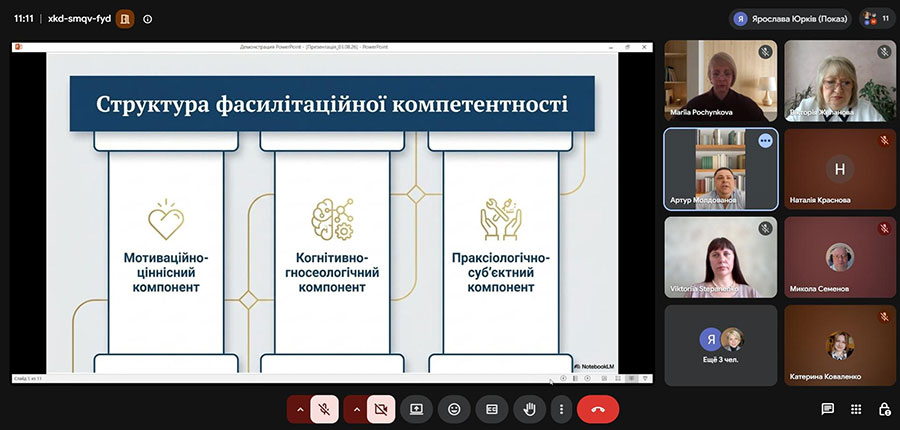Open the emoji reactions button

tap(454, 409)
